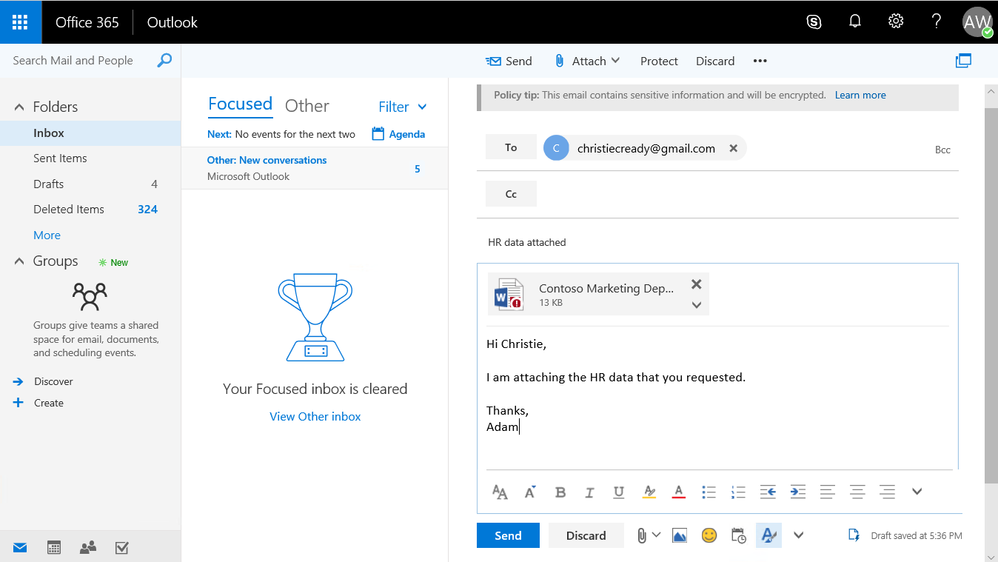The height and width of the screenshot is (562, 998).
Task: Open the settings gear
Action: click(896, 22)
